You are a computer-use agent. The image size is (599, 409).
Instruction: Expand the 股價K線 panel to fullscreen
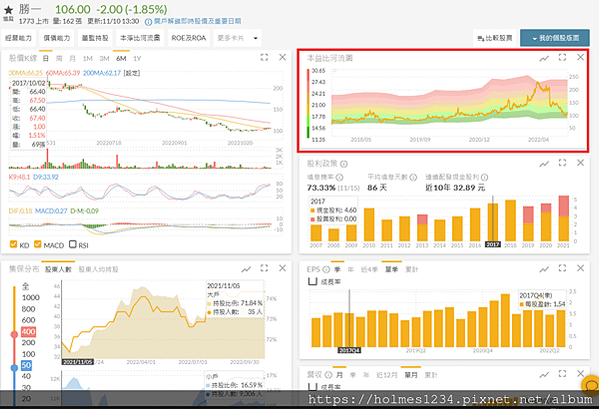tap(264, 57)
